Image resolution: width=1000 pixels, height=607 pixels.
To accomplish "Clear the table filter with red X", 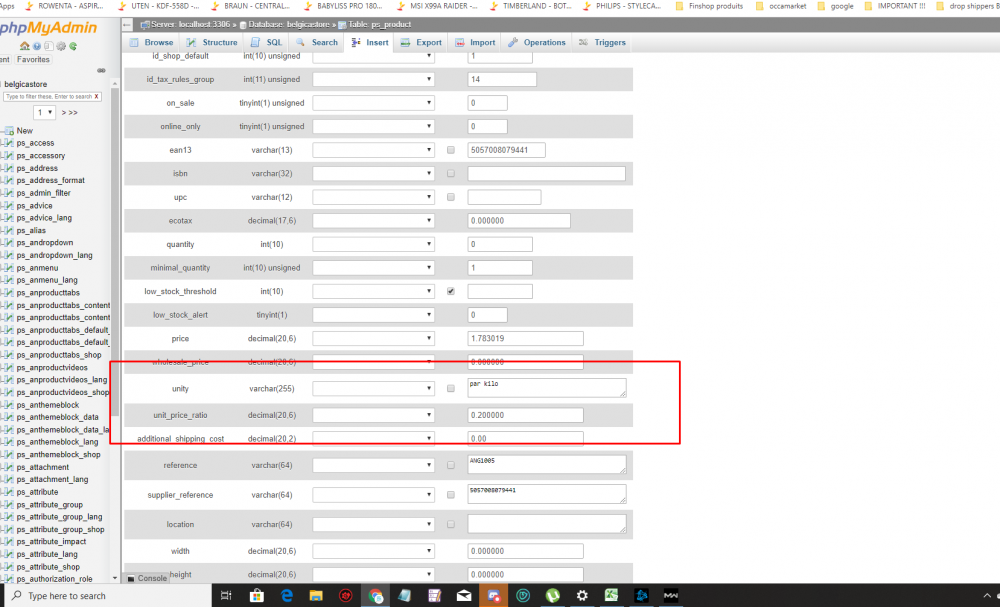I will [96, 96].
